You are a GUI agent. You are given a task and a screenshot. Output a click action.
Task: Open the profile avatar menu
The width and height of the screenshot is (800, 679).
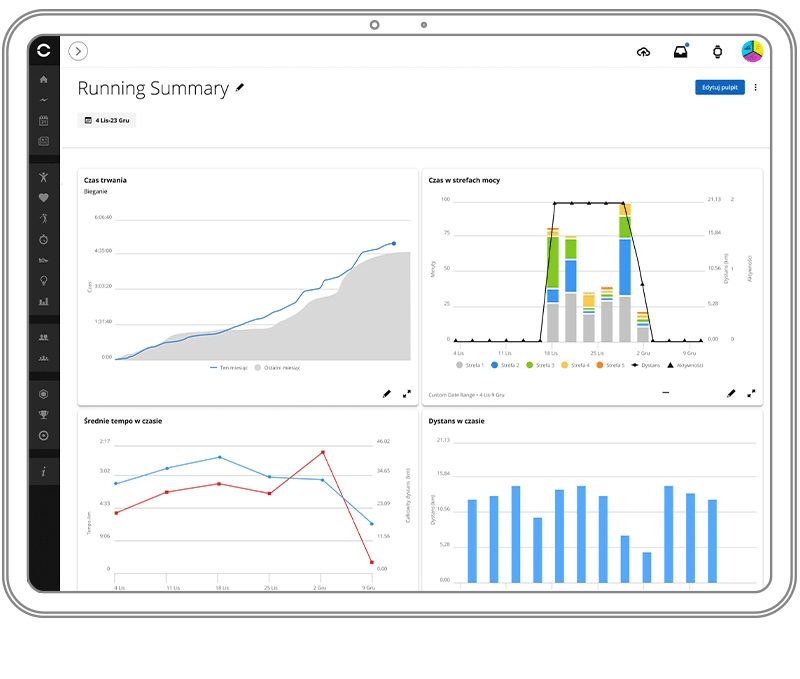tap(752, 52)
